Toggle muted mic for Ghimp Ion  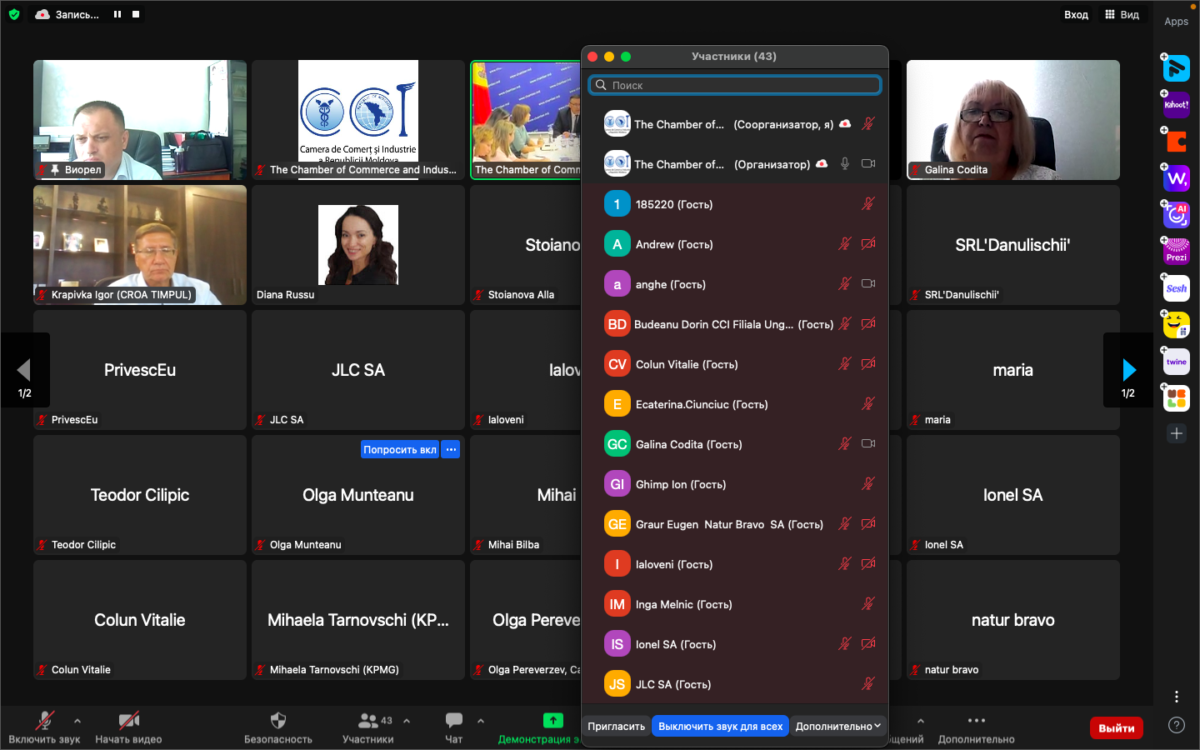(x=868, y=484)
